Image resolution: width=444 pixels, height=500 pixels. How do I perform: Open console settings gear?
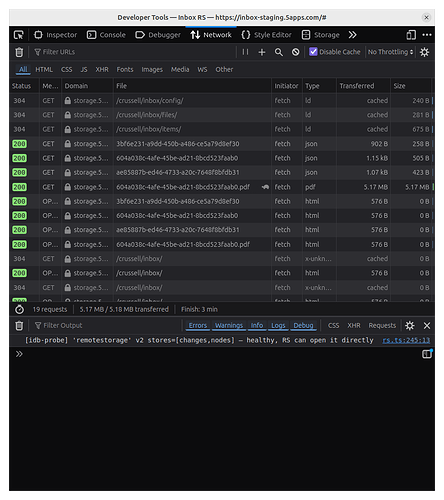410,325
